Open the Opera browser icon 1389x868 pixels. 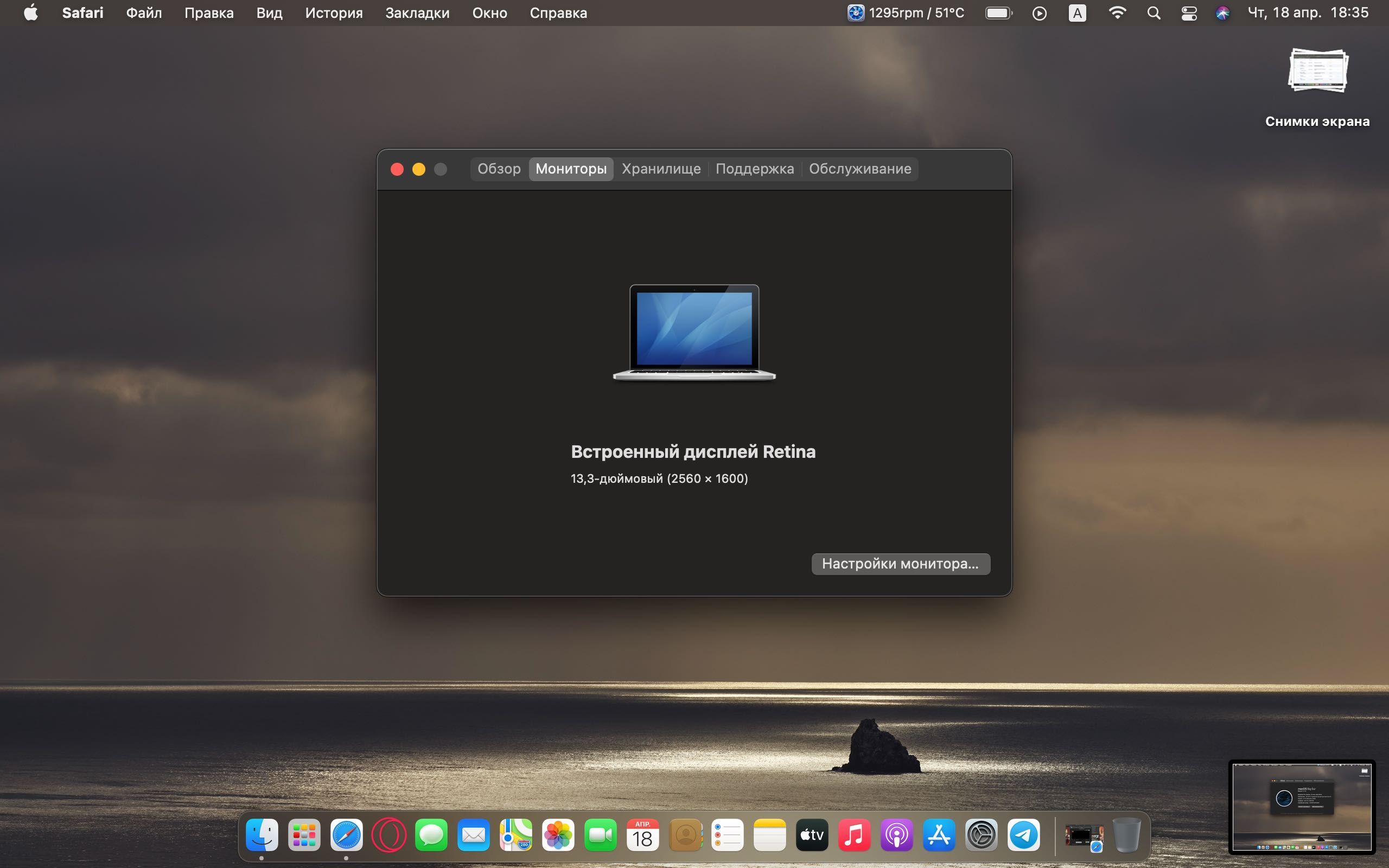click(x=388, y=835)
